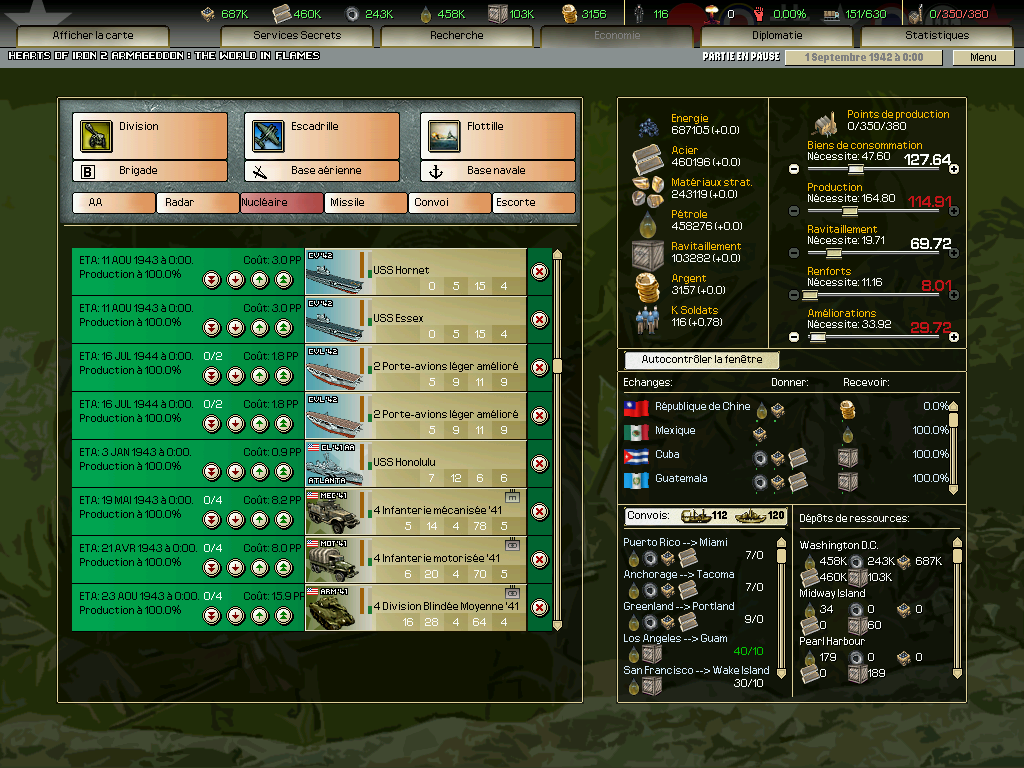Open the Recherche tab
Viewport: 1024px width, 768px height.
click(456, 35)
